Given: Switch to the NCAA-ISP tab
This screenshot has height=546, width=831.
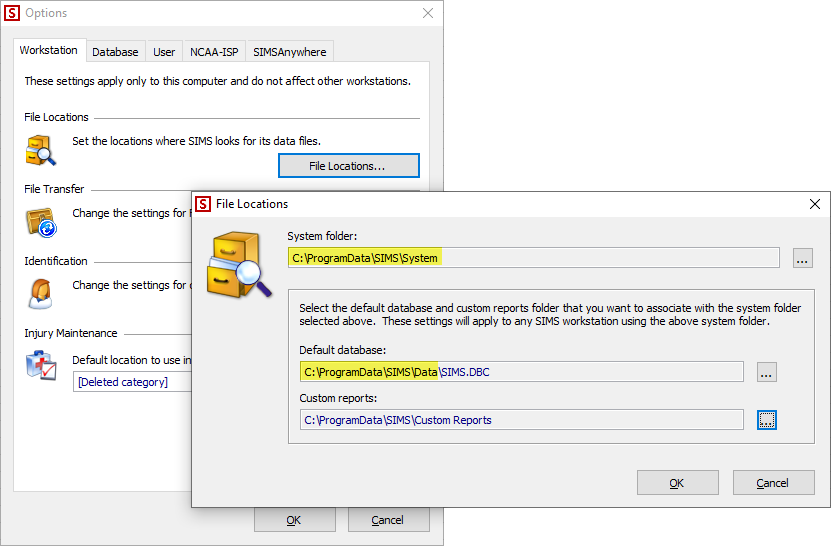Looking at the screenshot, I should (x=214, y=52).
